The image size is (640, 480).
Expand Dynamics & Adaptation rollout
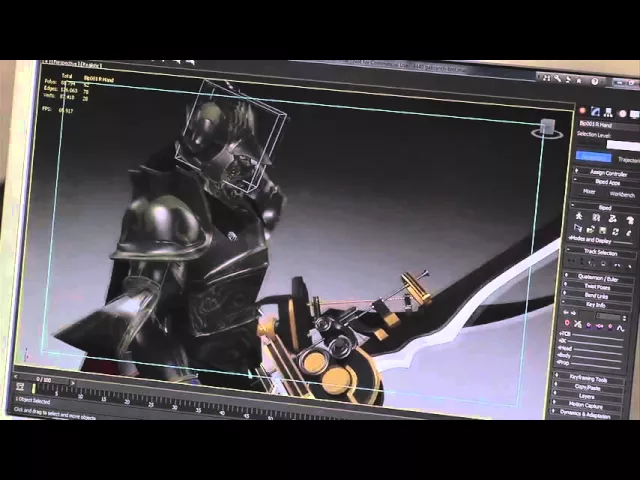point(586,414)
